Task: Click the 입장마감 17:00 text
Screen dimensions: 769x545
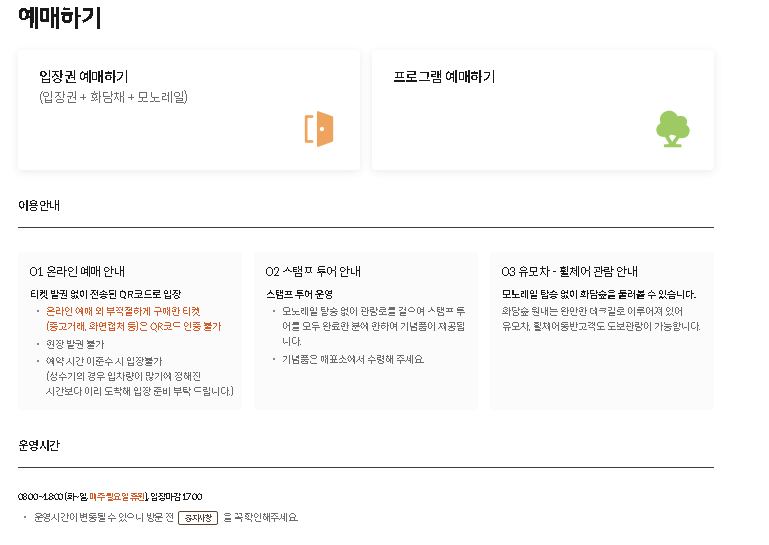Action: [176, 496]
